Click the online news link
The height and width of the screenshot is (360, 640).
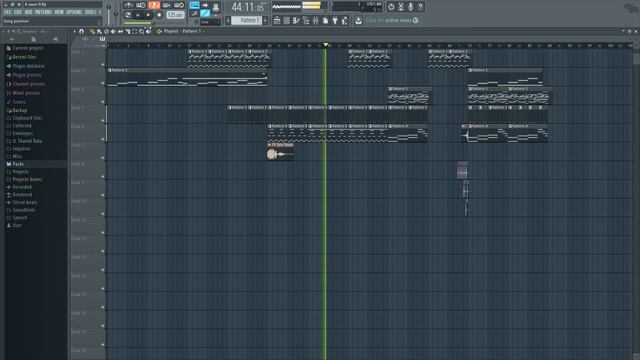pyautogui.click(x=391, y=20)
